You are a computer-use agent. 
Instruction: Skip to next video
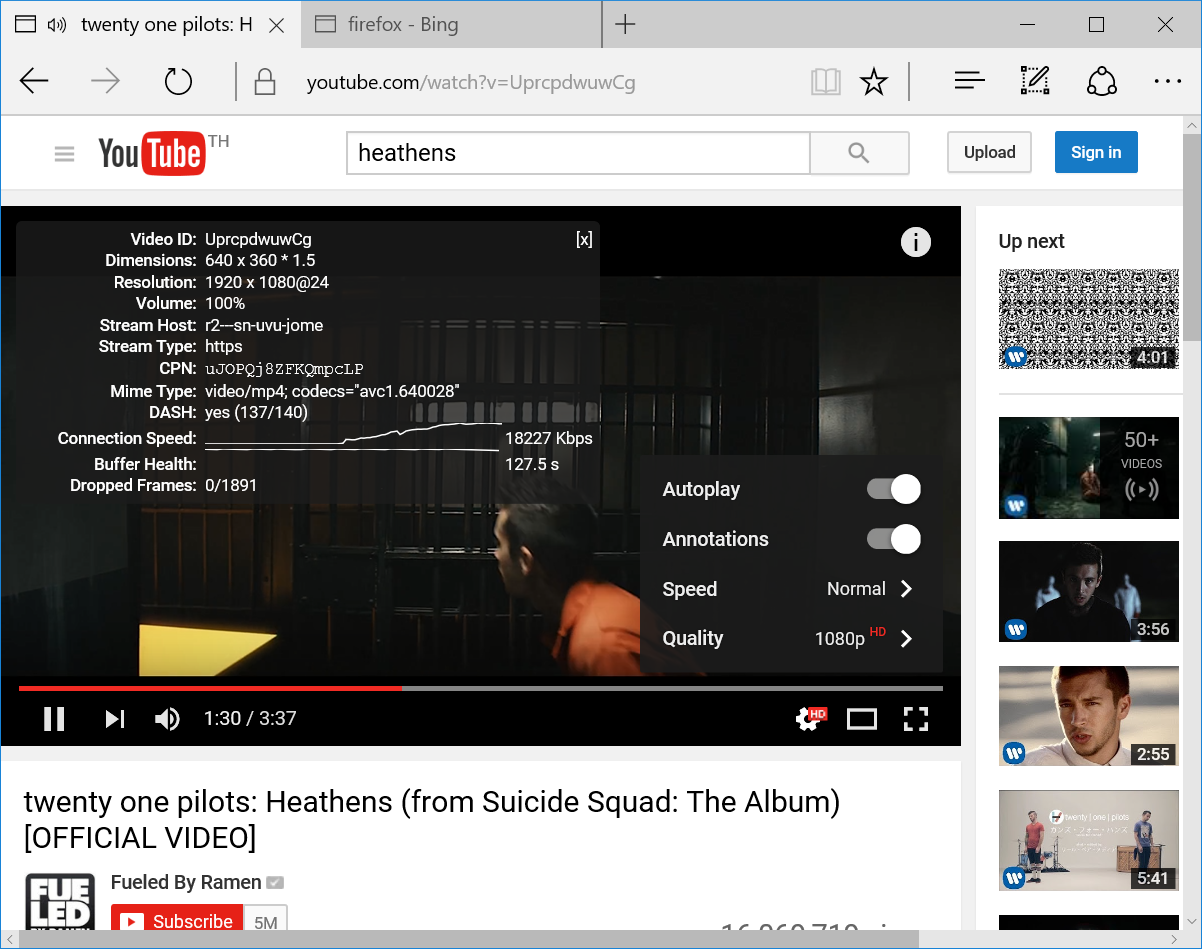point(115,719)
